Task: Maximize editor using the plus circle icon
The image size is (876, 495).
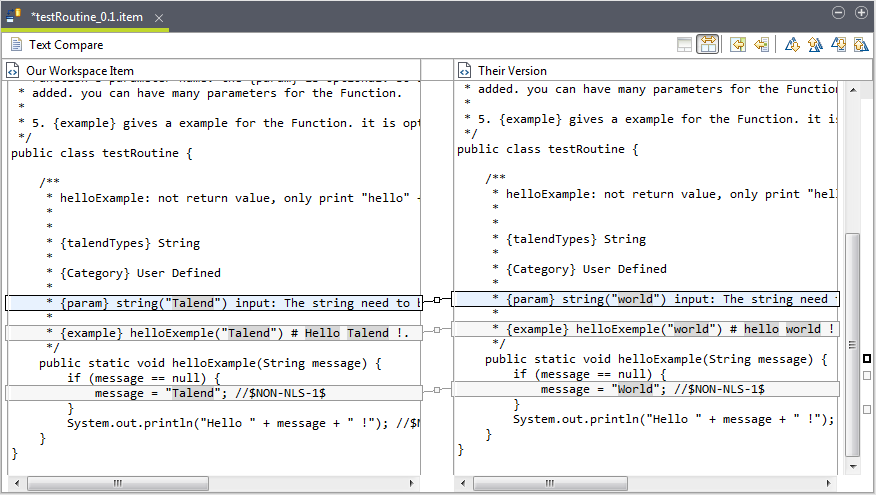Action: [x=861, y=13]
